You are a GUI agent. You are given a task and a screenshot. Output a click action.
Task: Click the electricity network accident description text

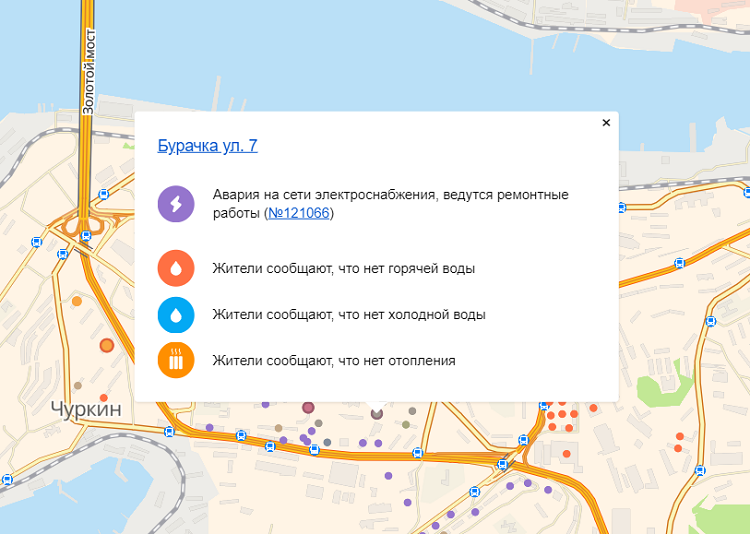tap(390, 195)
